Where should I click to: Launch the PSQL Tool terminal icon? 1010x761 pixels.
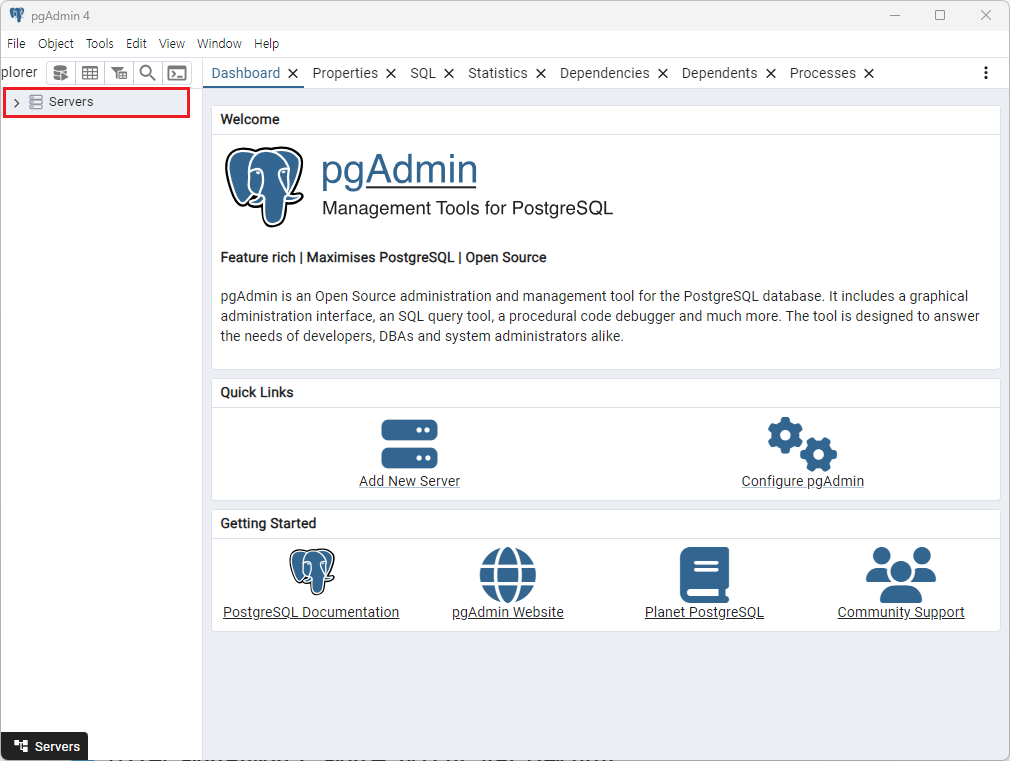[x=177, y=73]
